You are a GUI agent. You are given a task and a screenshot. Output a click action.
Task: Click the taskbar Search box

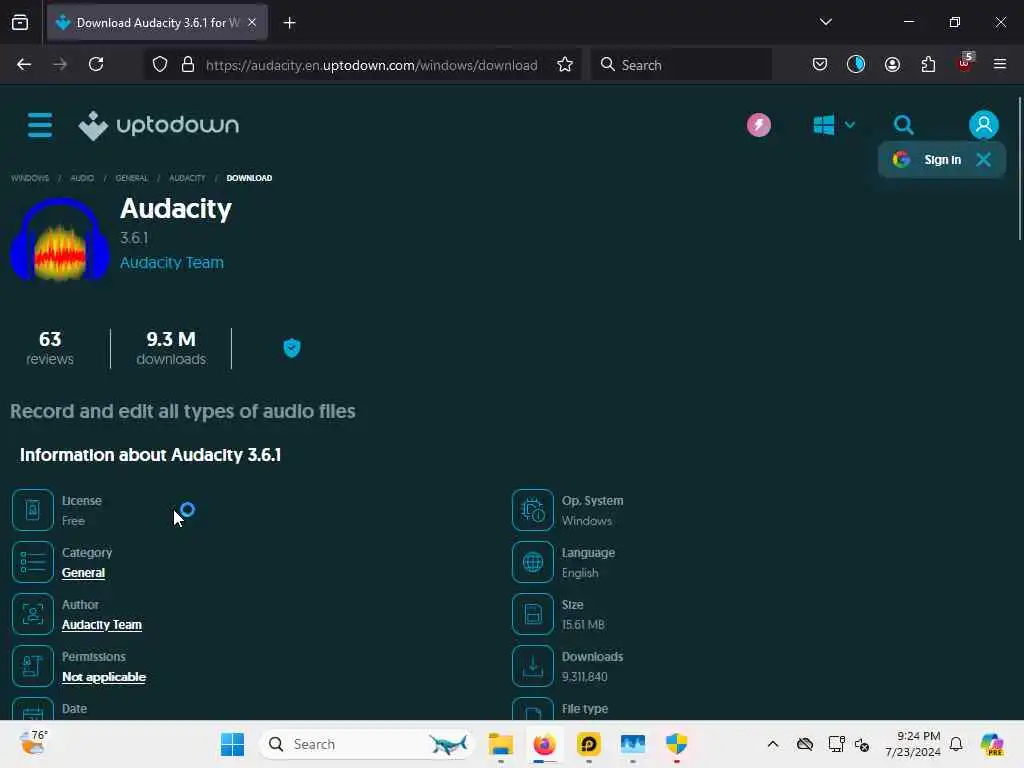tap(366, 744)
